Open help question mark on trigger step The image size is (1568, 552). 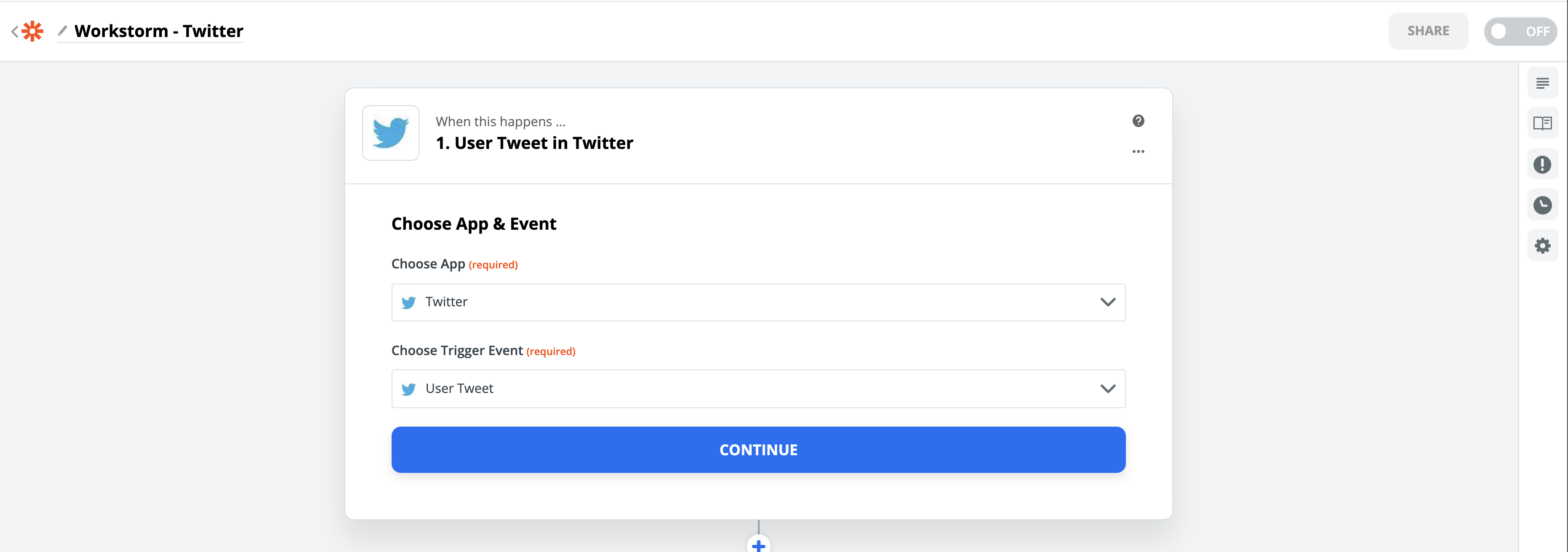pos(1138,121)
